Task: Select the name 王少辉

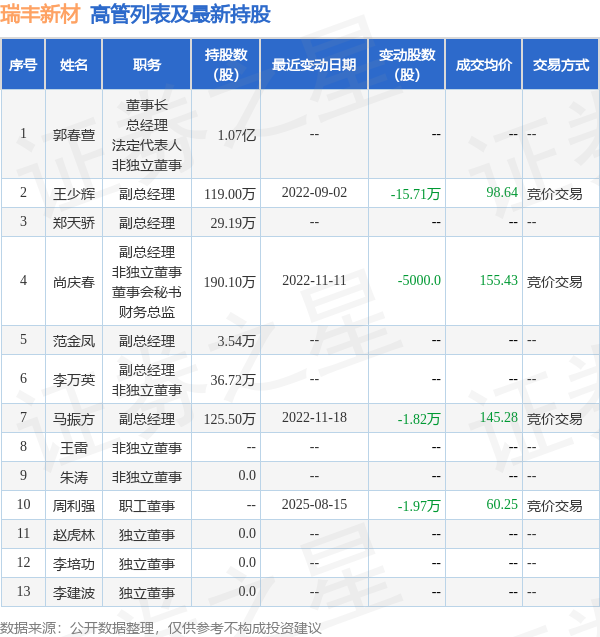Action: coord(74,193)
